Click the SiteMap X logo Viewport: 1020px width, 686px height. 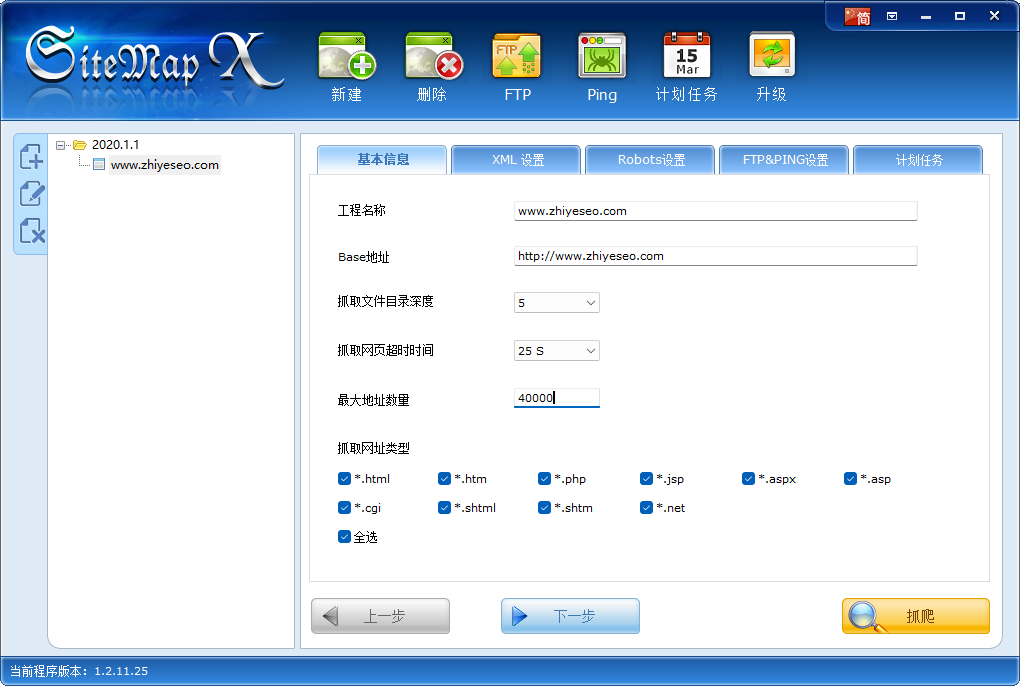(155, 59)
